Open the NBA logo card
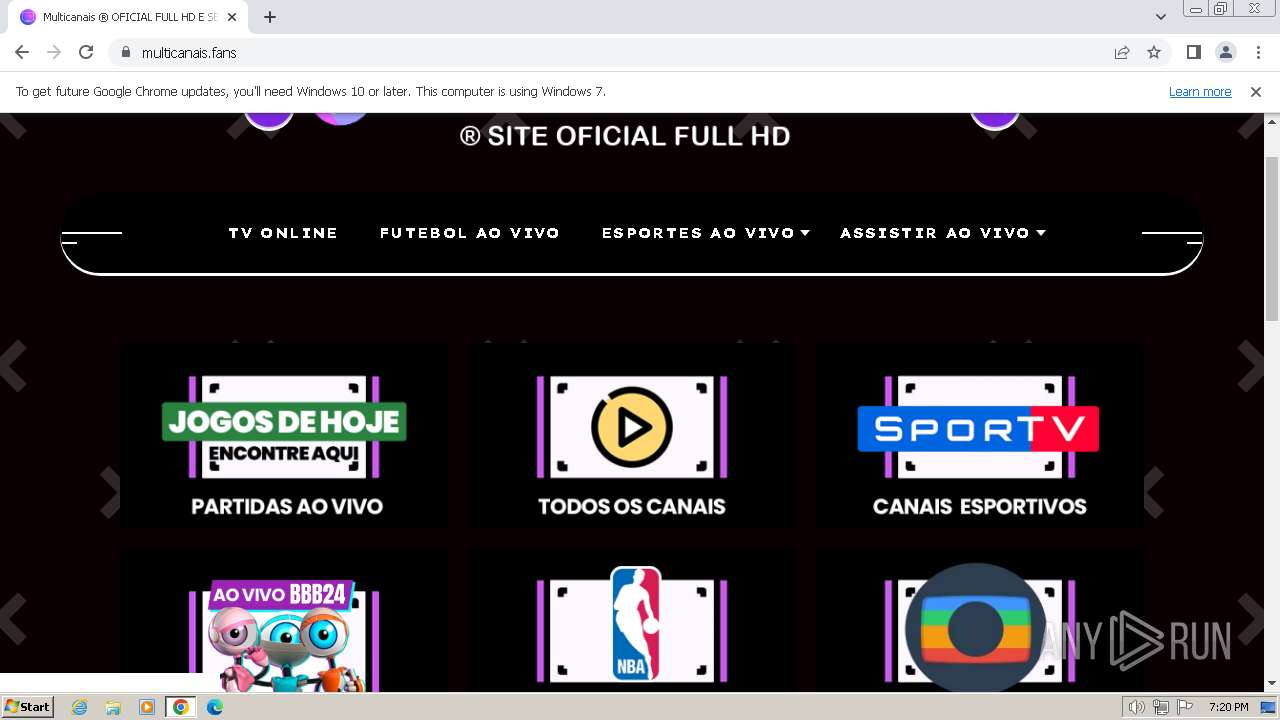The height and width of the screenshot is (720, 1280). (x=632, y=622)
